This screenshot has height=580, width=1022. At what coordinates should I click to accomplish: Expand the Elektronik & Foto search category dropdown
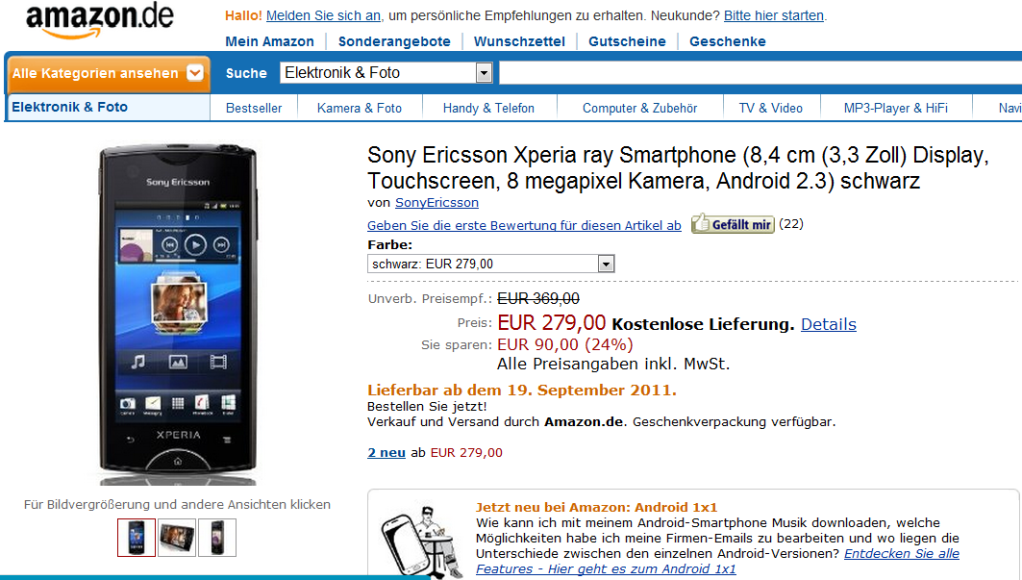[x=484, y=73]
